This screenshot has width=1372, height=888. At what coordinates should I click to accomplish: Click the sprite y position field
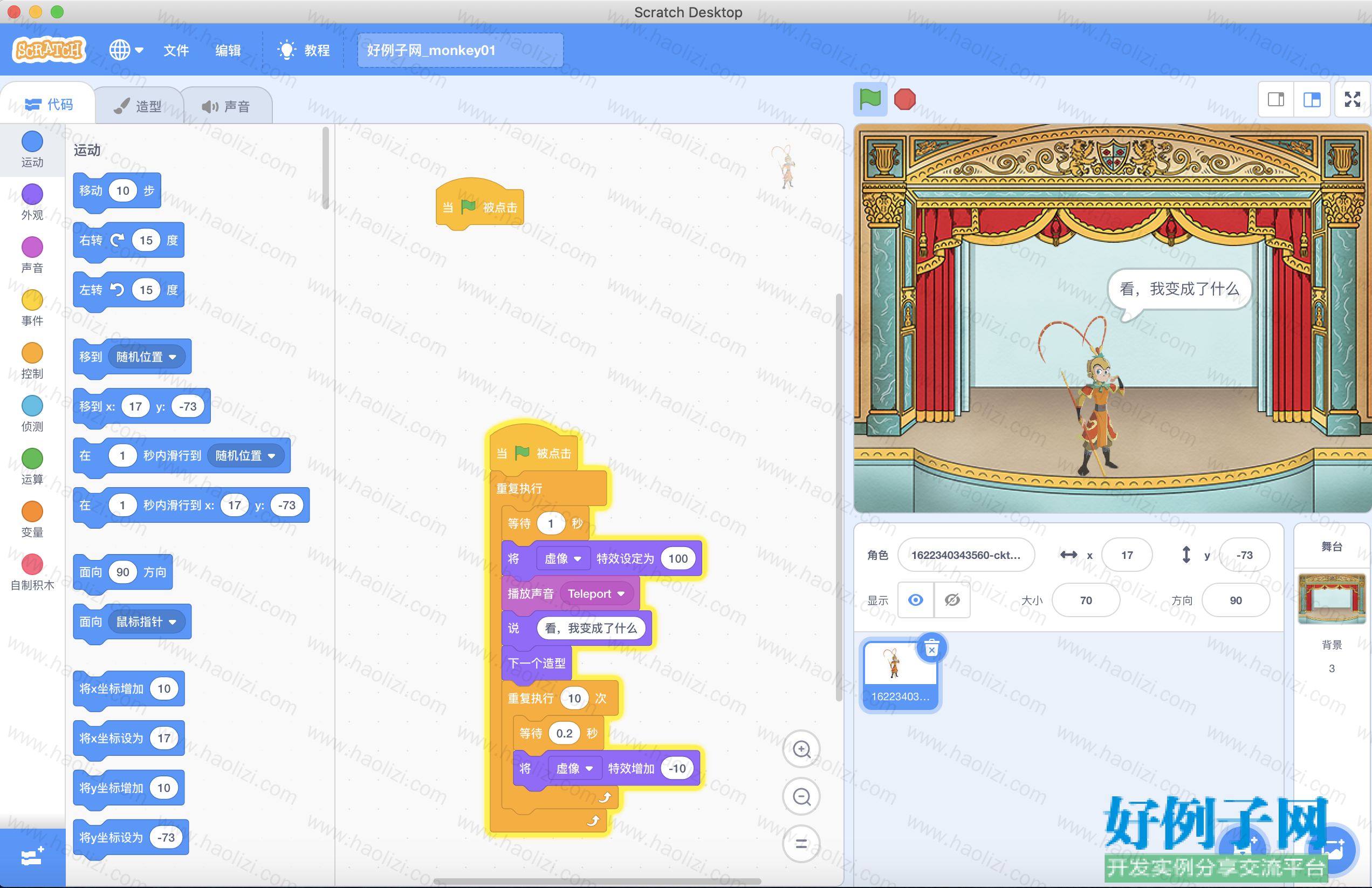pos(1244,555)
